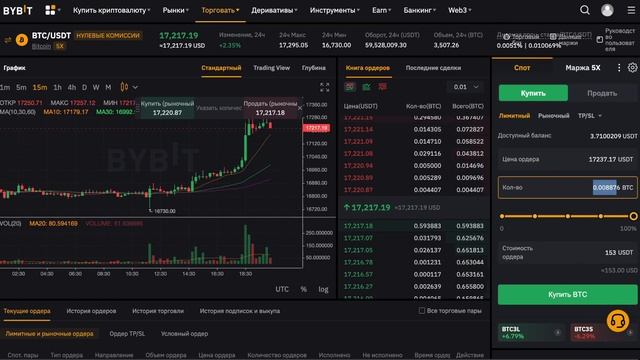This screenshot has width=640, height=360.
Task: Show both bids and asks view
Action: (x=350, y=87)
